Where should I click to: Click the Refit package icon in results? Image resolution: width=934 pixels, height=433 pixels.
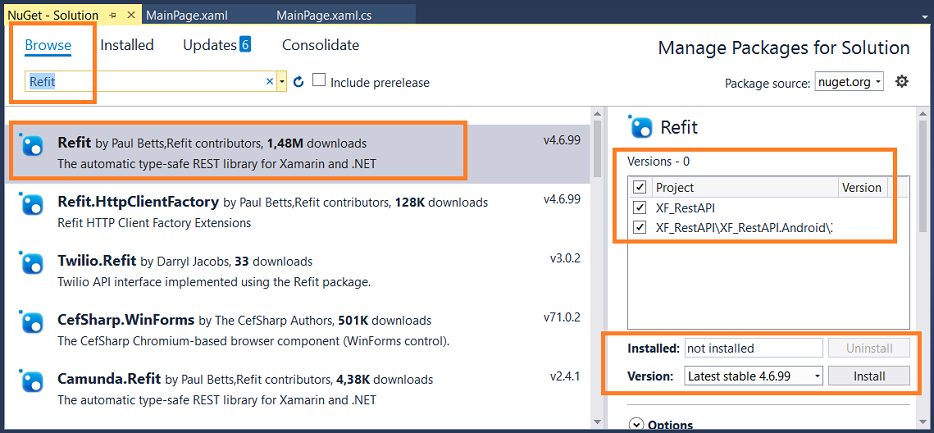pos(32,145)
